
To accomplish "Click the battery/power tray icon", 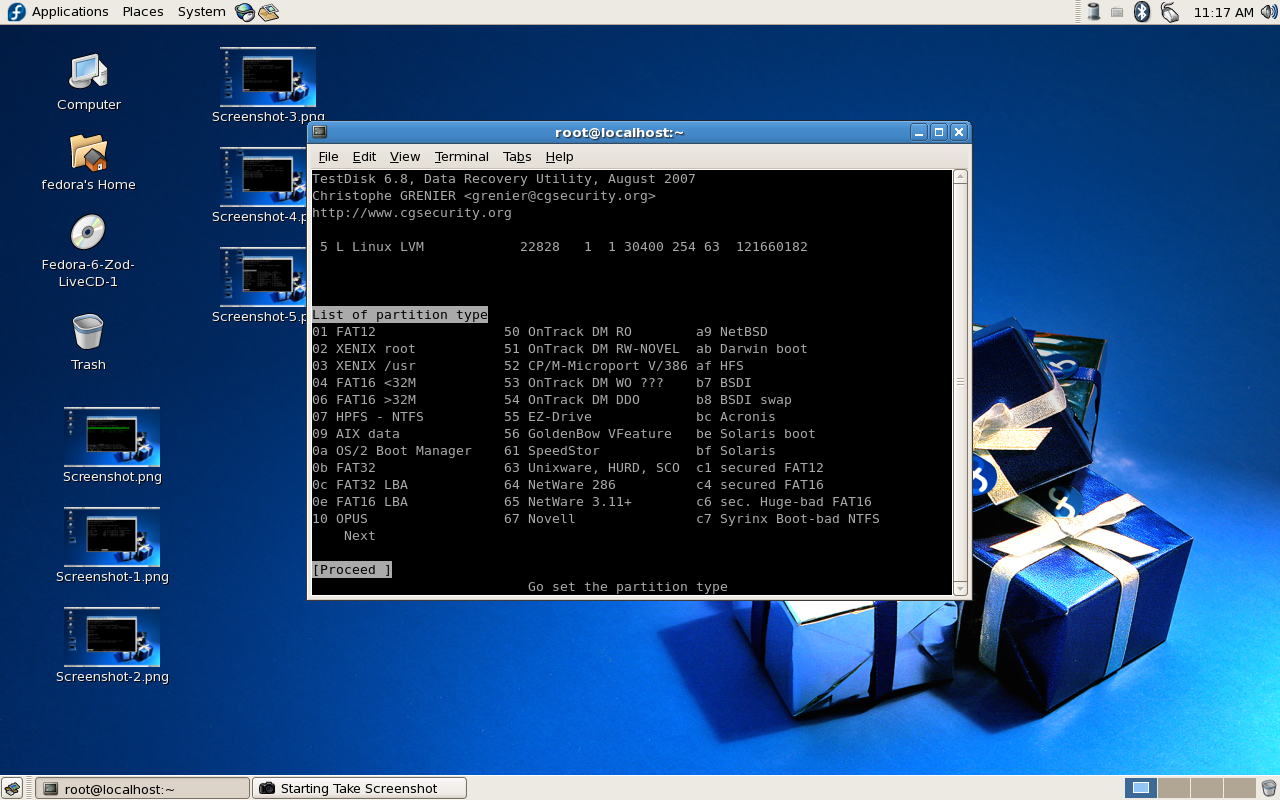I will tap(1094, 12).
